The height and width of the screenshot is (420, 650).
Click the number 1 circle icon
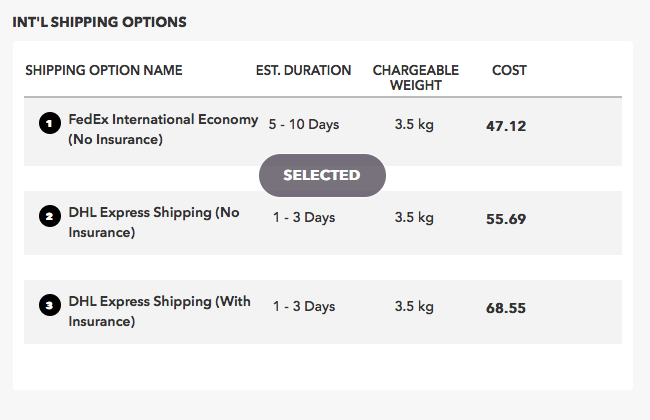tap(50, 124)
